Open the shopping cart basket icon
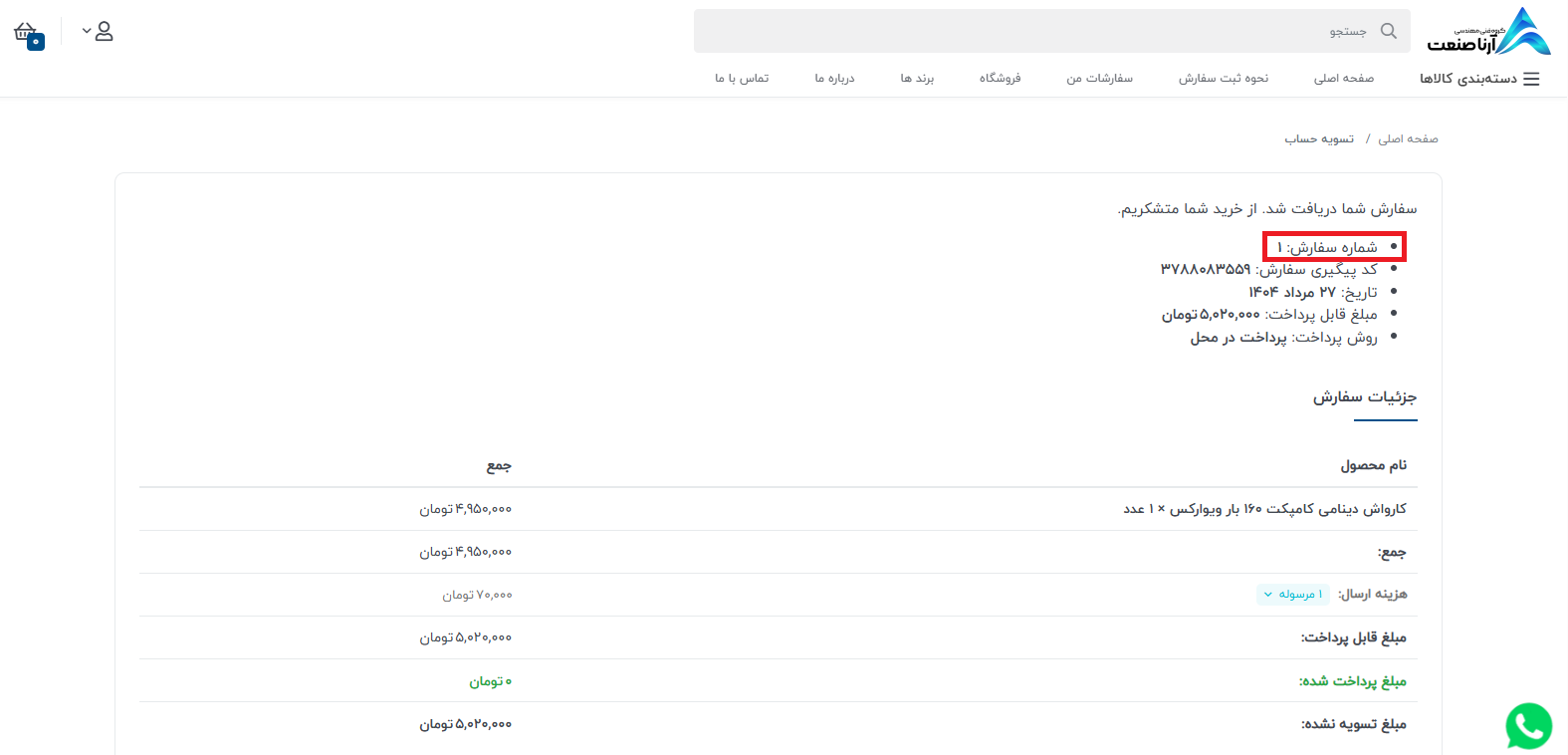 coord(28,35)
